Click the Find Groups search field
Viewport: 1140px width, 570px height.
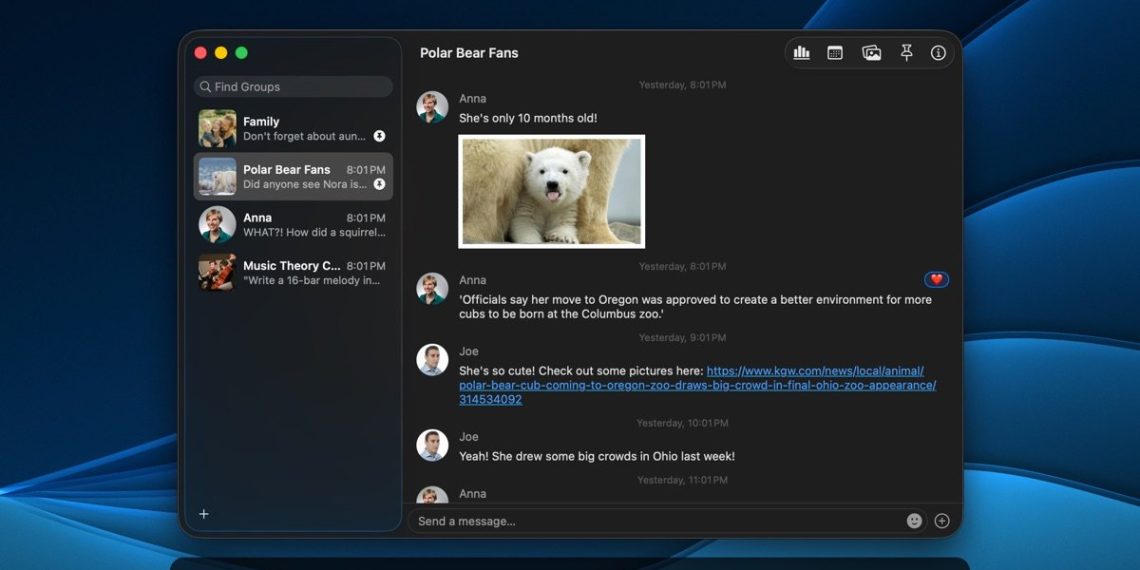293,87
